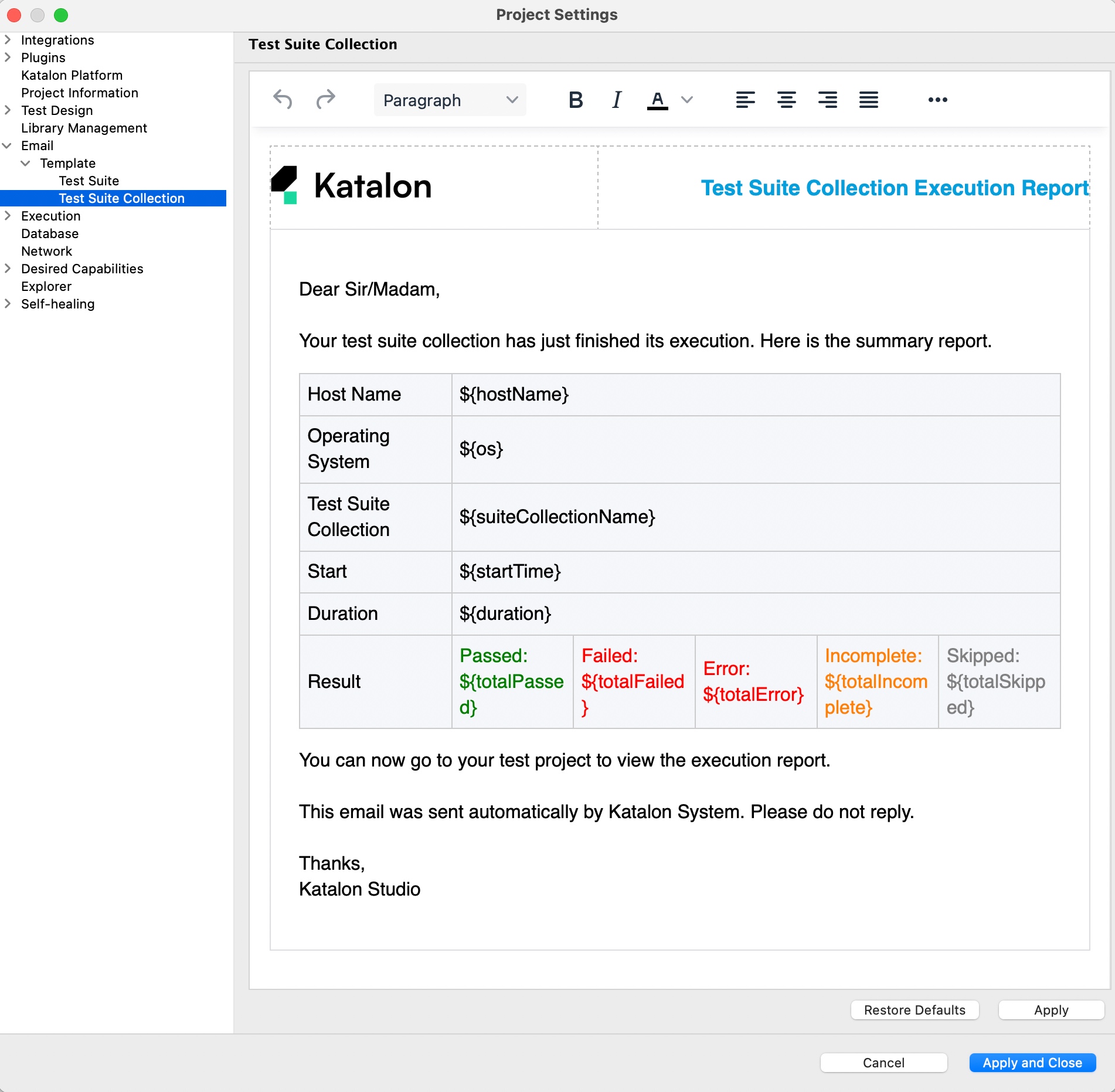Click the ${suiteCollectionName} cell
The width and height of the screenshot is (1115, 1092).
(x=756, y=517)
